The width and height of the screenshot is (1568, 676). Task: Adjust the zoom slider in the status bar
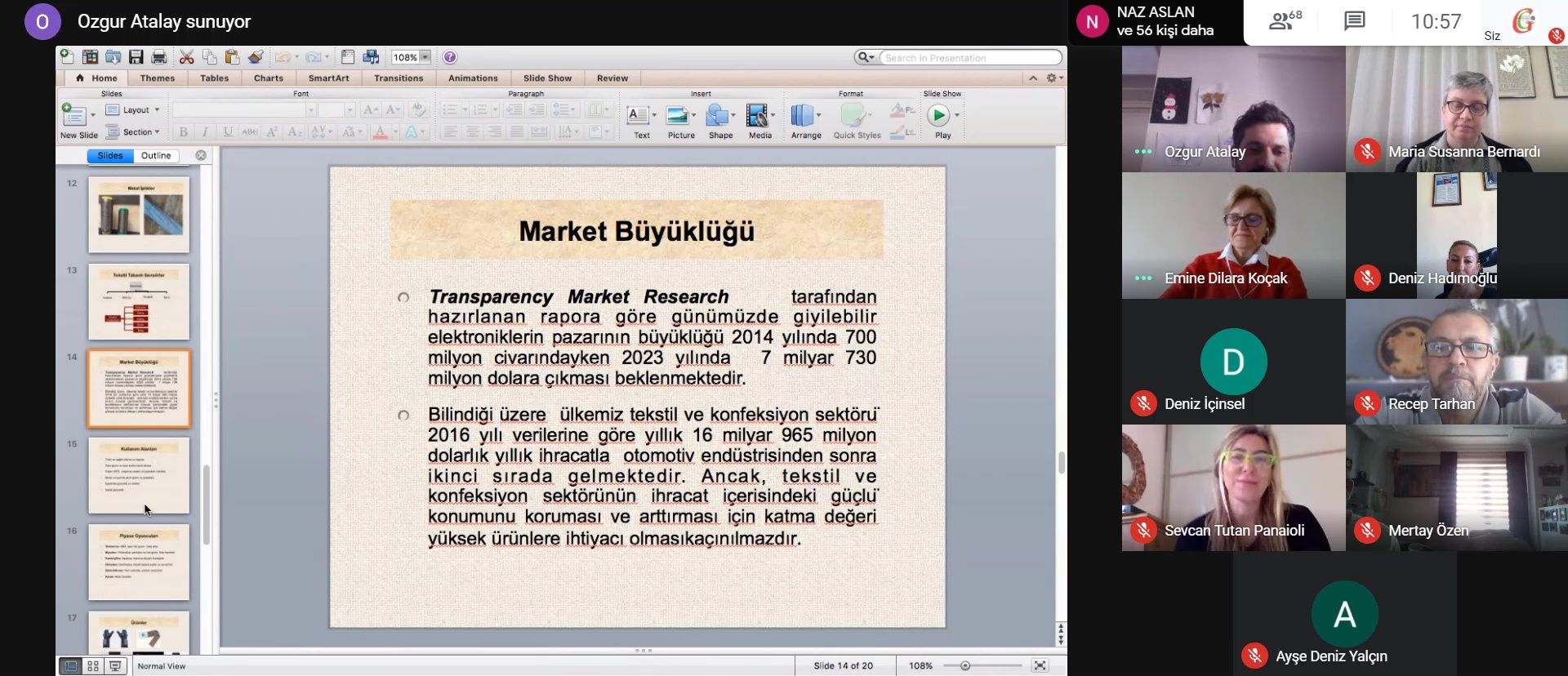(x=965, y=665)
